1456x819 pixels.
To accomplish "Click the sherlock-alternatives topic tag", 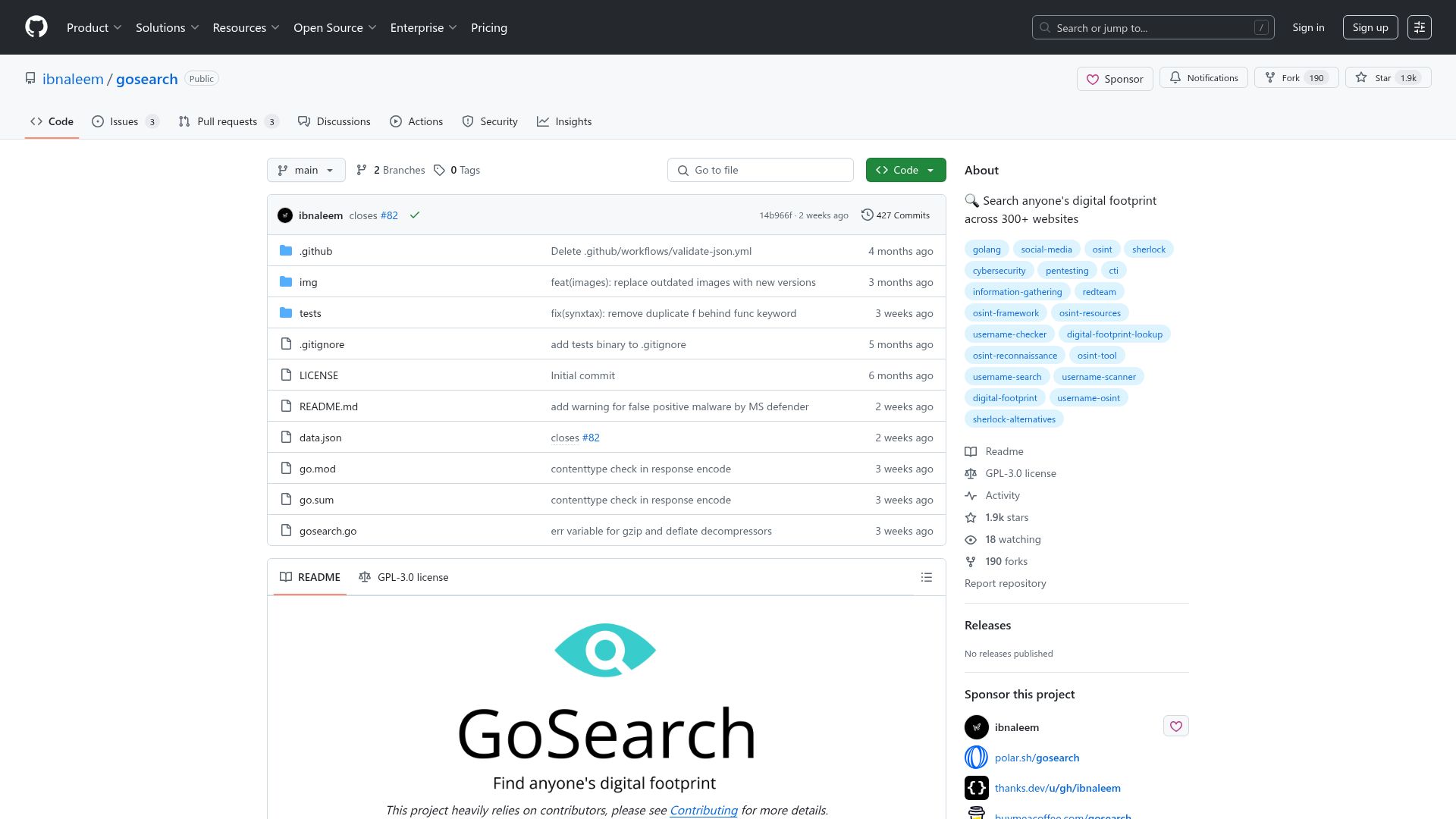I will [1014, 419].
